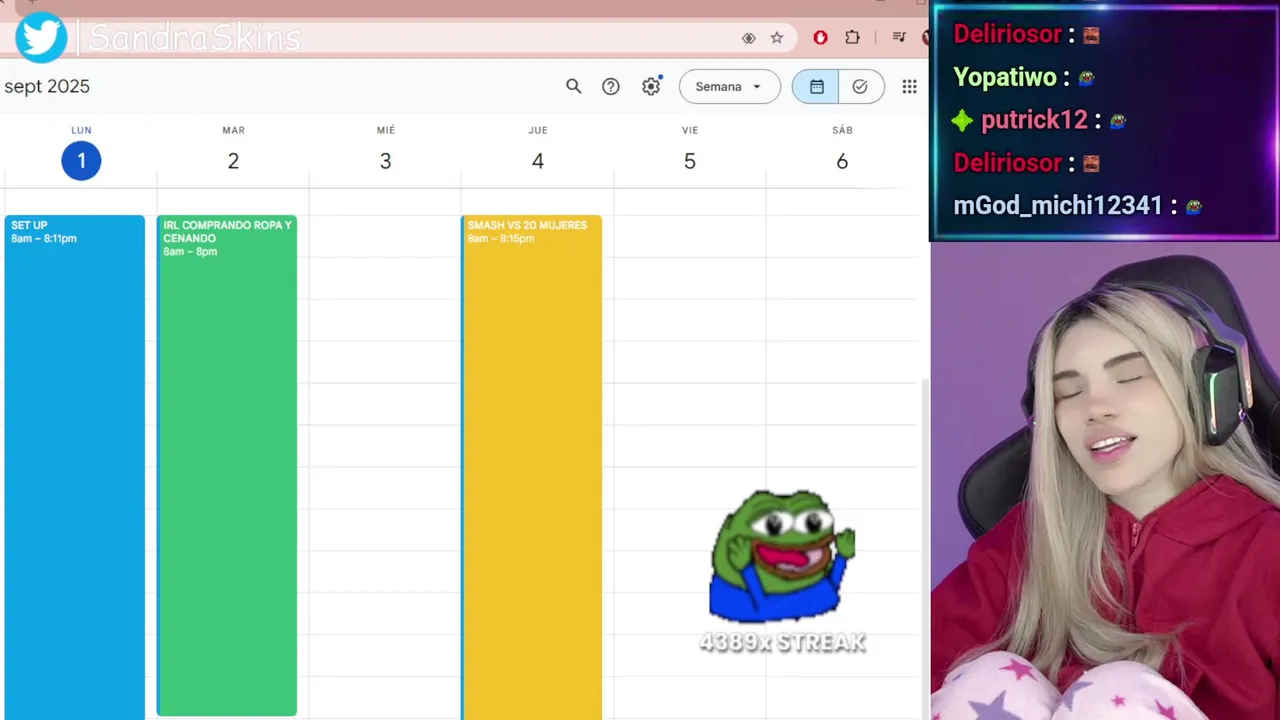Image resolution: width=1280 pixels, height=720 pixels.
Task: Open the media control playlist icon
Action: [x=899, y=38]
